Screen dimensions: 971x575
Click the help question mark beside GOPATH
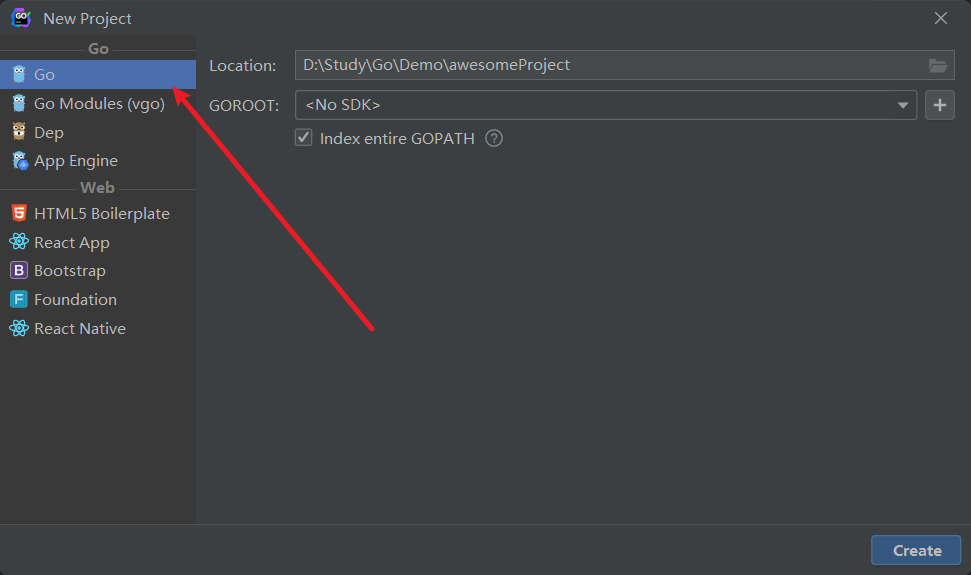pos(494,138)
